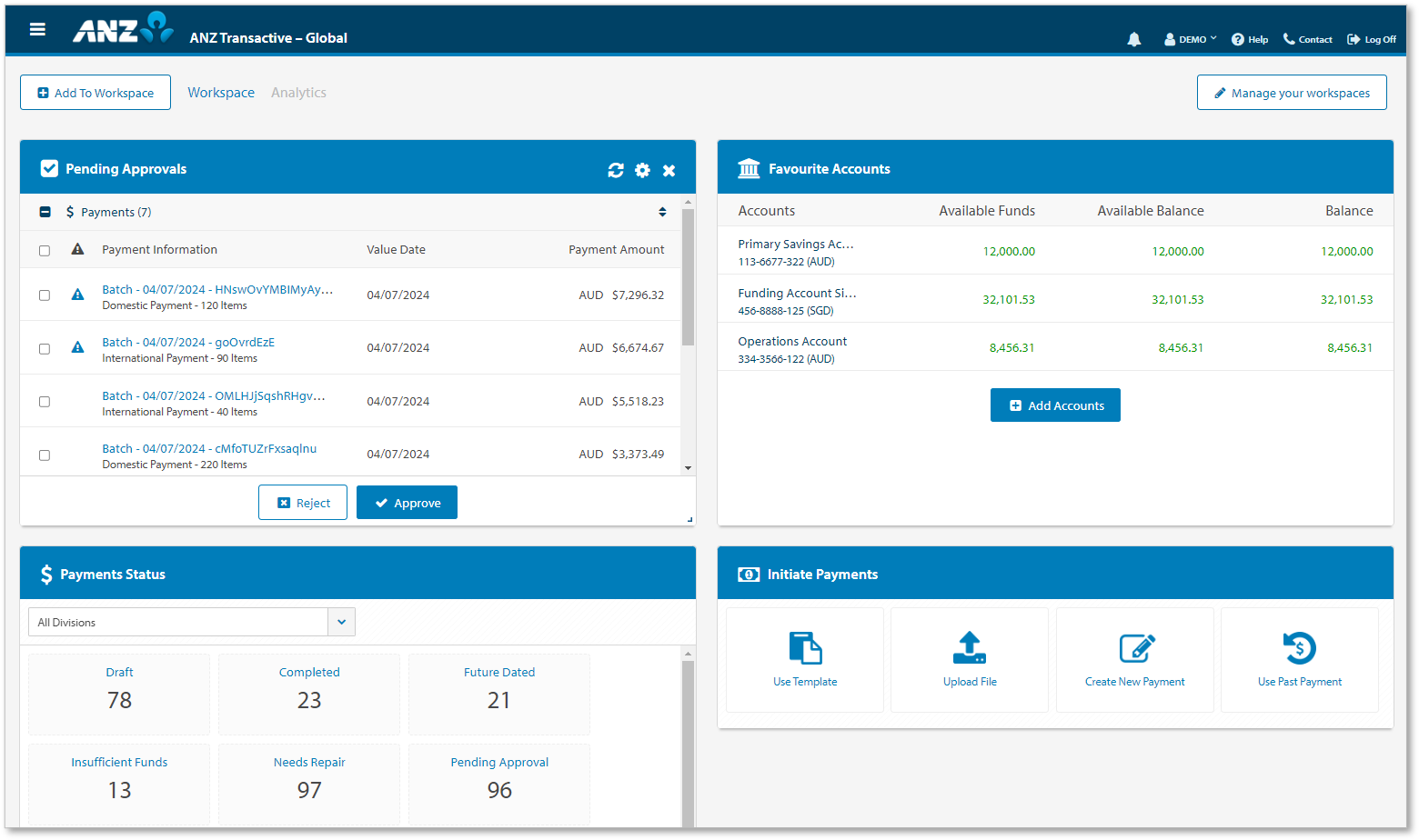The height and width of the screenshot is (840, 1419).
Task: Click the Add Accounts button
Action: [1055, 405]
